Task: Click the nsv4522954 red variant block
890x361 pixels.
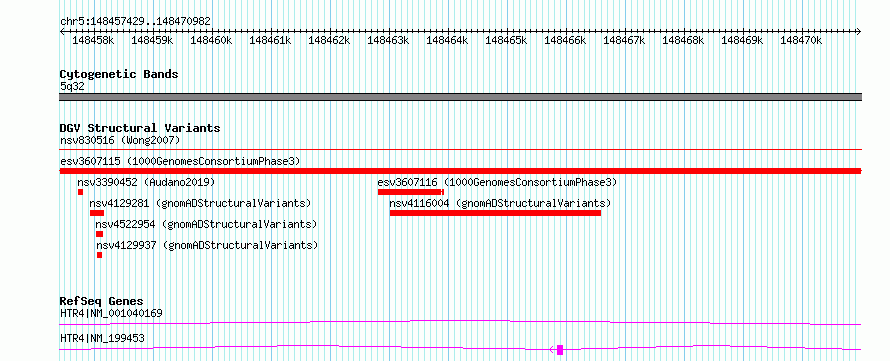Action: [99, 234]
